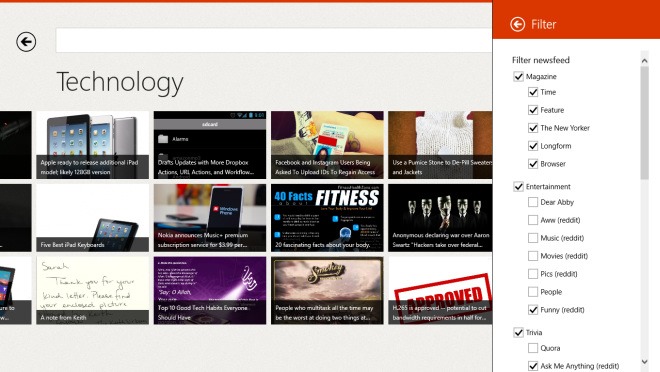Toggle the Entertainment category checkbox
660x372 pixels.
tap(518, 186)
